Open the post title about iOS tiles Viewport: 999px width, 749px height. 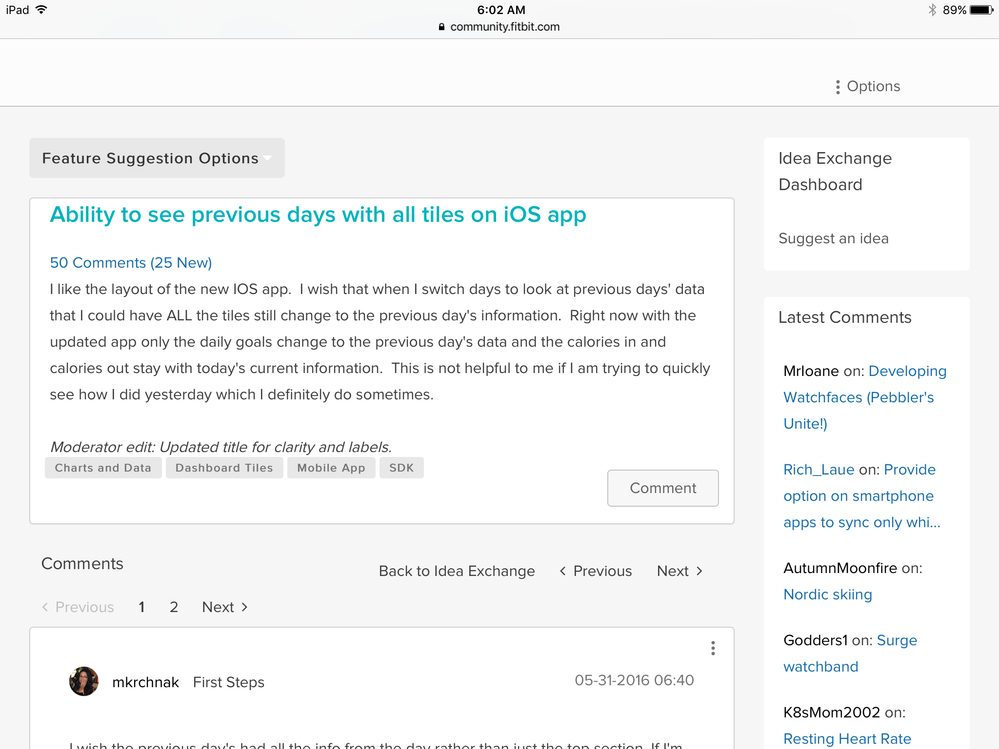tap(318, 215)
